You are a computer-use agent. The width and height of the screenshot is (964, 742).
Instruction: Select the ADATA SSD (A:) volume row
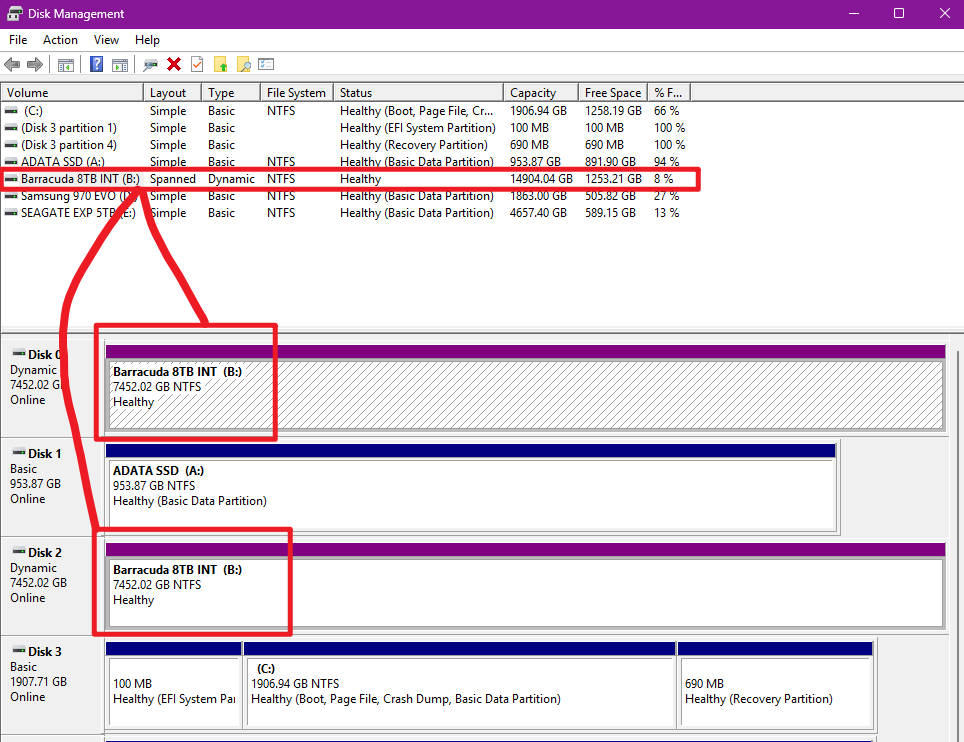[344, 162]
